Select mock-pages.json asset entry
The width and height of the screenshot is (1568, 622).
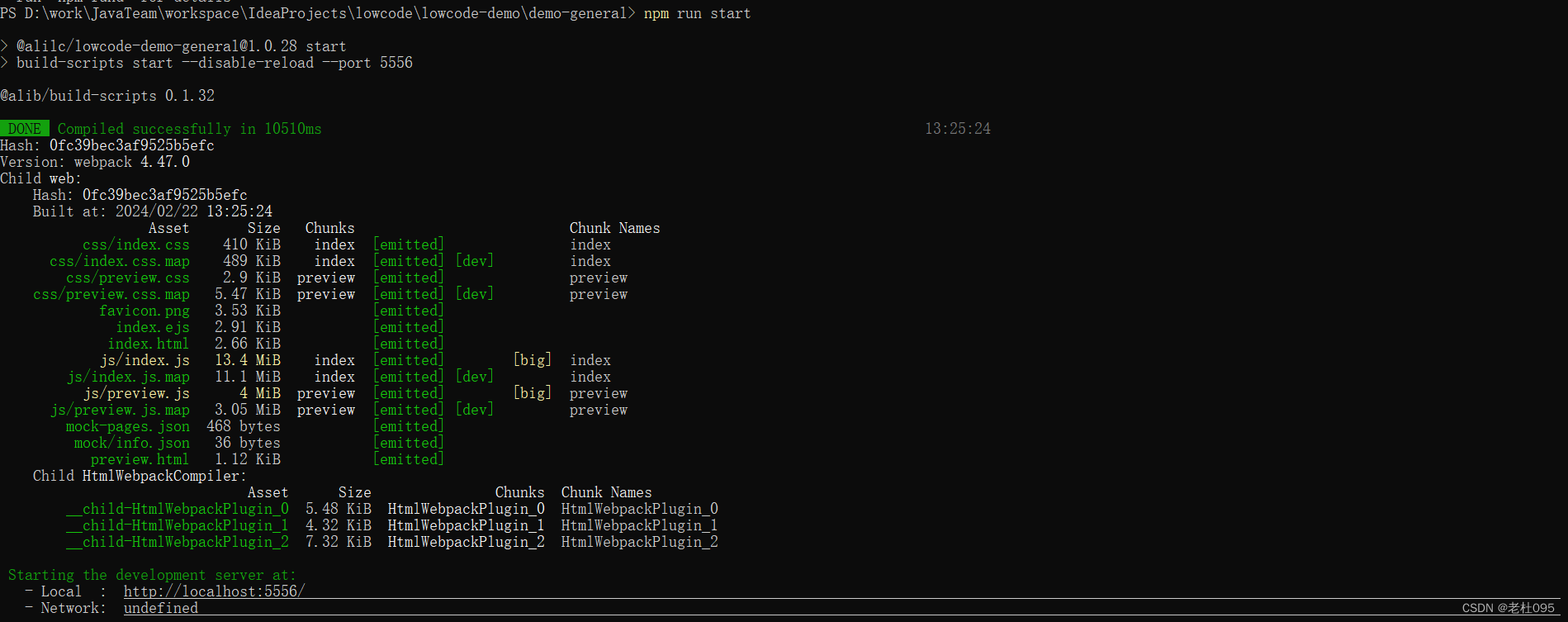tap(127, 426)
